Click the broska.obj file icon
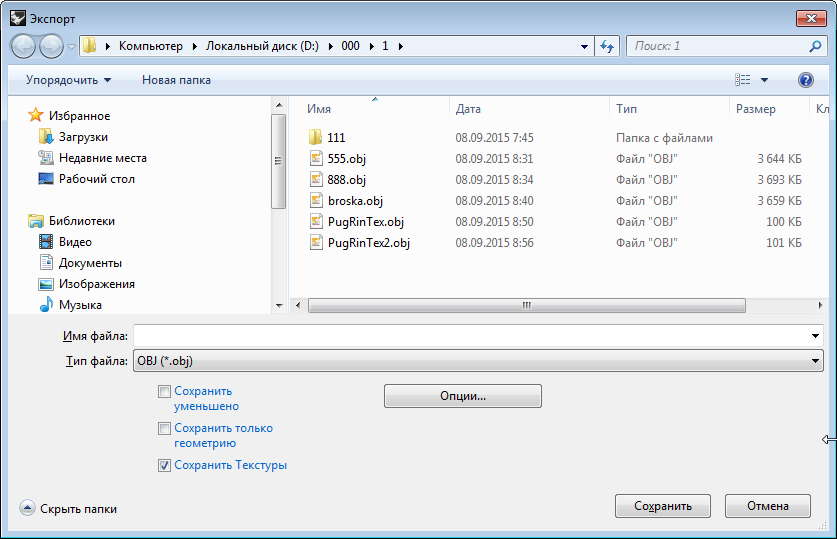 316,200
